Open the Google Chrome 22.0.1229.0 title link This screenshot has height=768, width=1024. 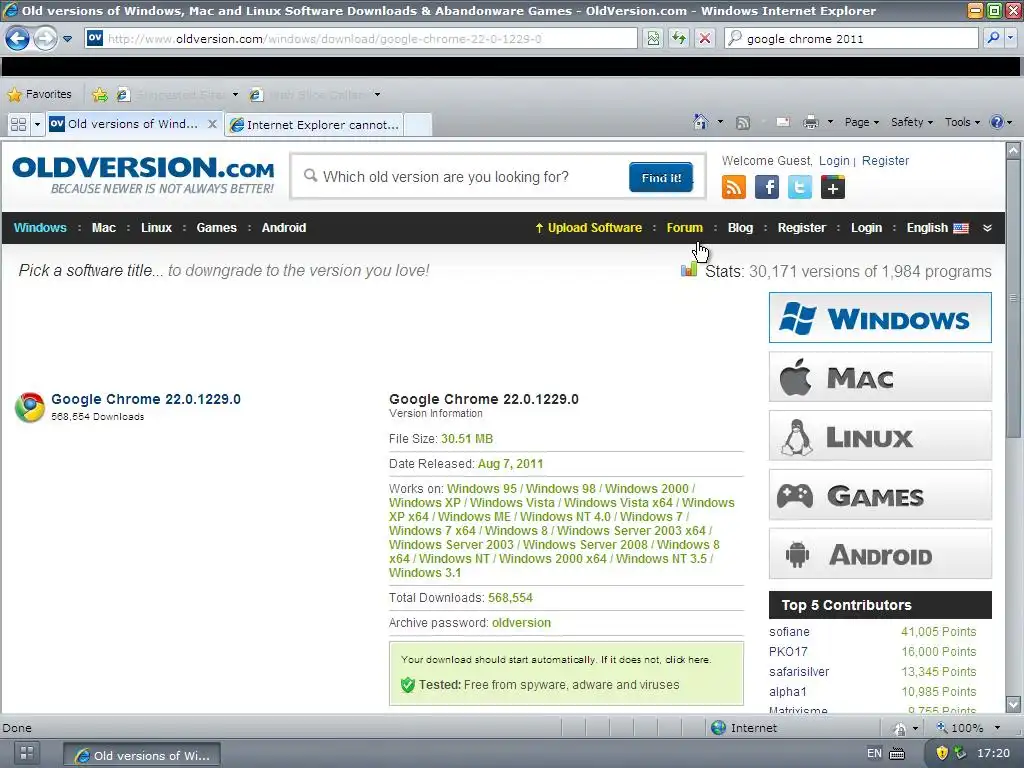(x=146, y=399)
